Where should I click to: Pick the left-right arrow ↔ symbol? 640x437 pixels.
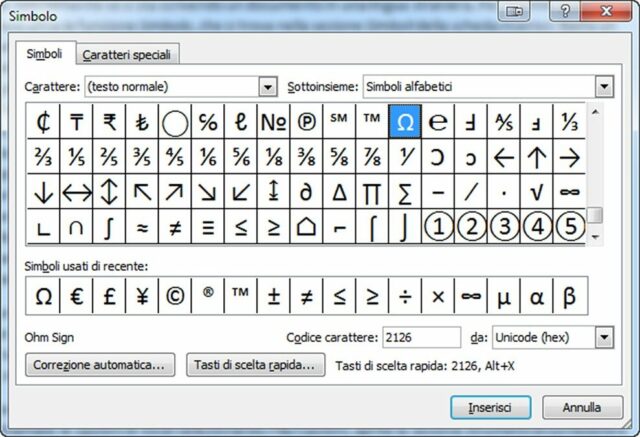(x=76, y=191)
